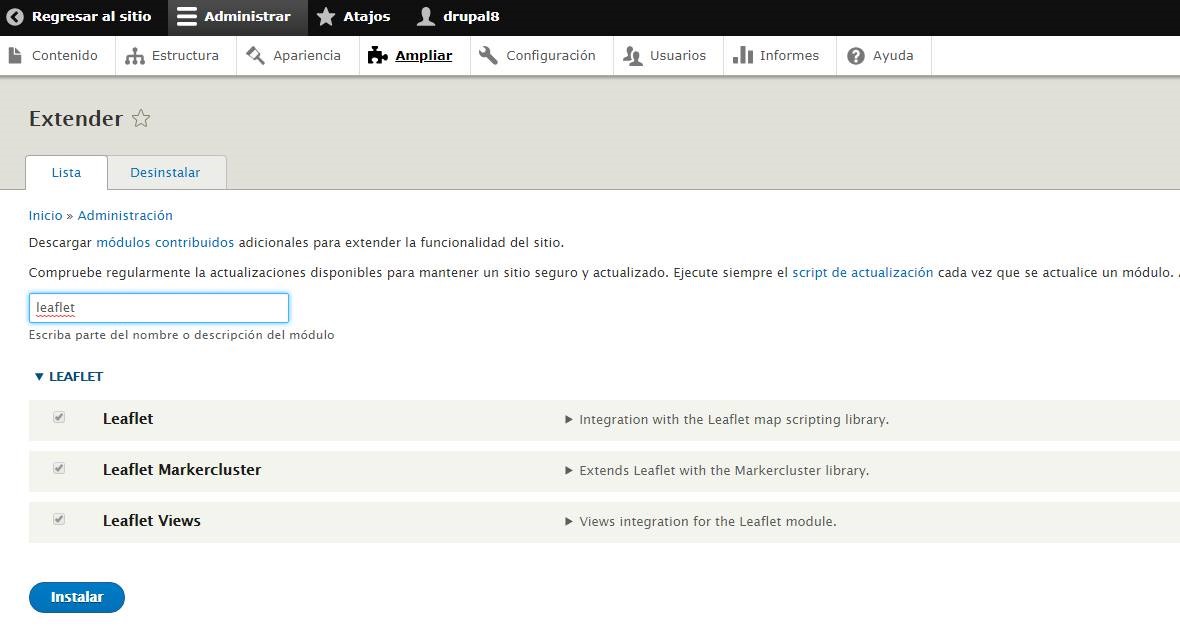Click inside the module search field
This screenshot has height=635, width=1180.
click(158, 307)
